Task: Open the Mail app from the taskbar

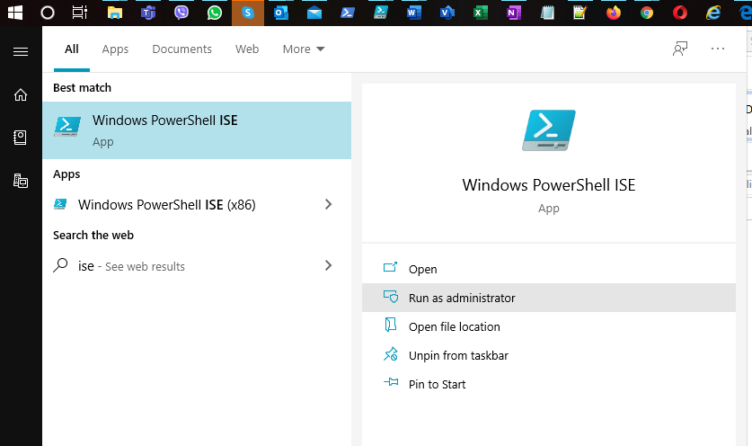Action: tap(314, 13)
